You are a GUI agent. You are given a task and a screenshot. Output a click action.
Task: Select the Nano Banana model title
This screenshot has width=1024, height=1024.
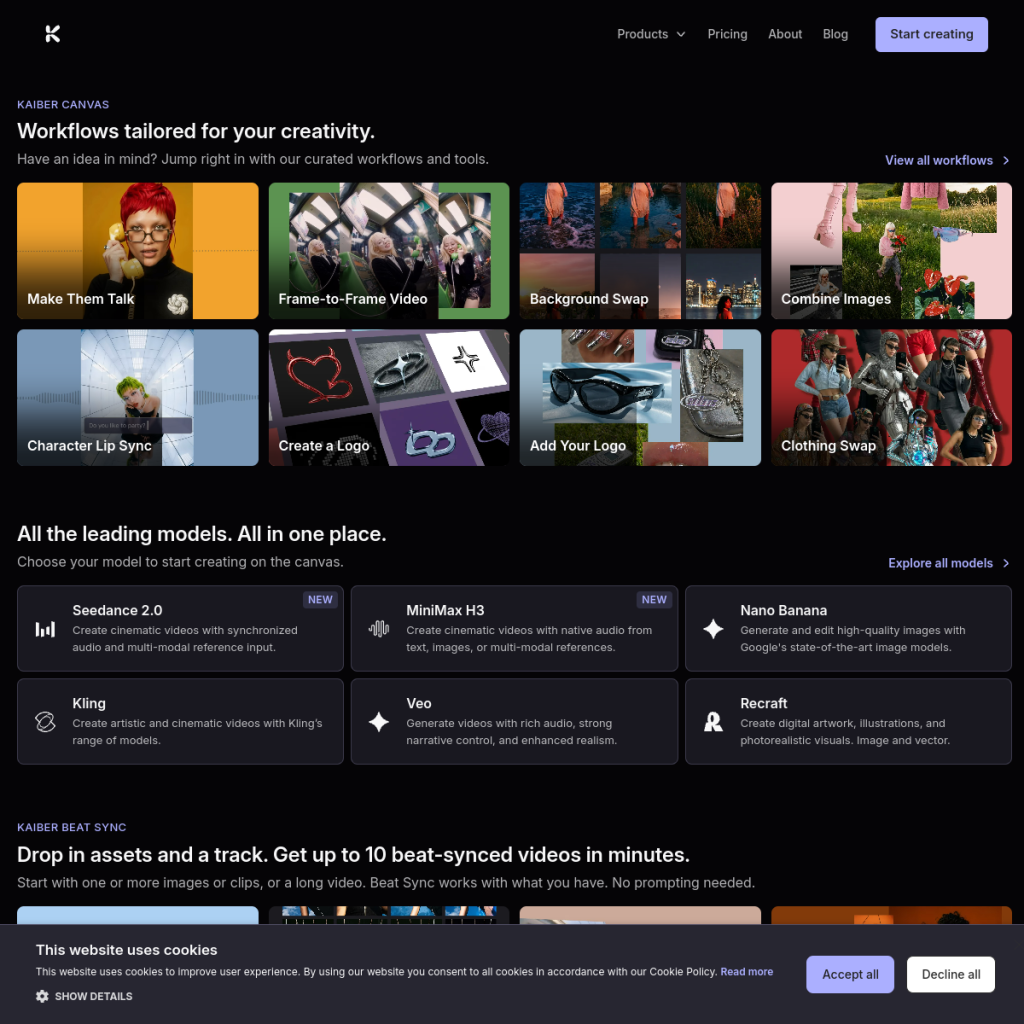click(x=784, y=611)
